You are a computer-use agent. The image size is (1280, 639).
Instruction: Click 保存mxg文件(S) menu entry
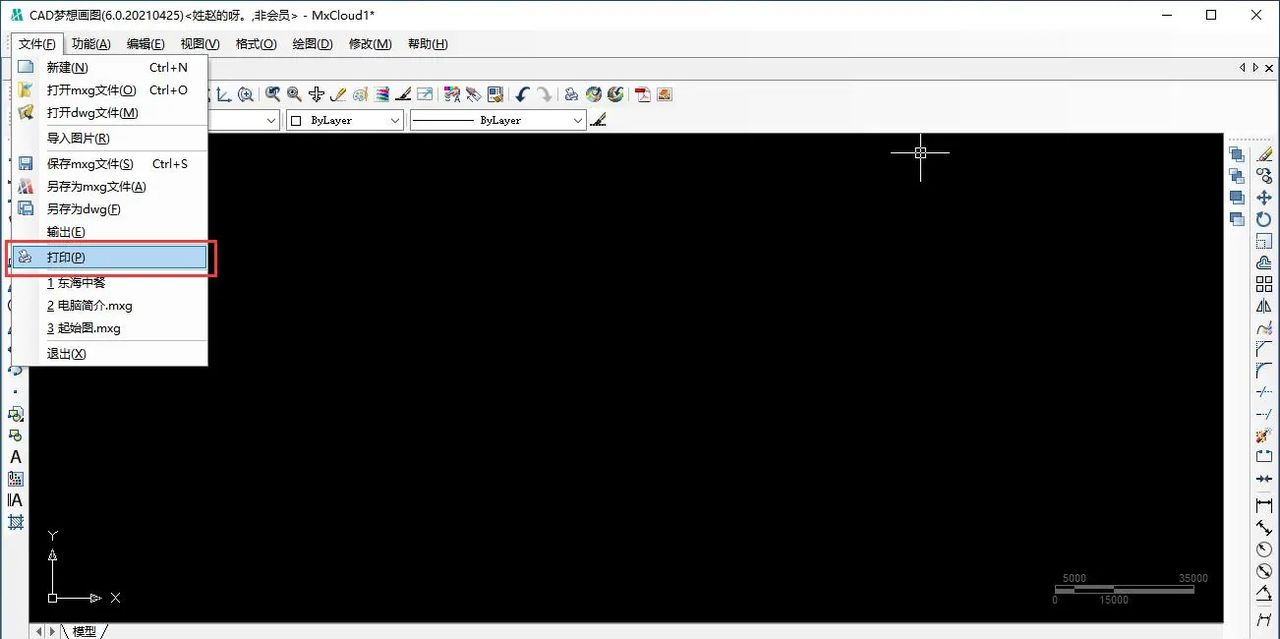tap(109, 163)
